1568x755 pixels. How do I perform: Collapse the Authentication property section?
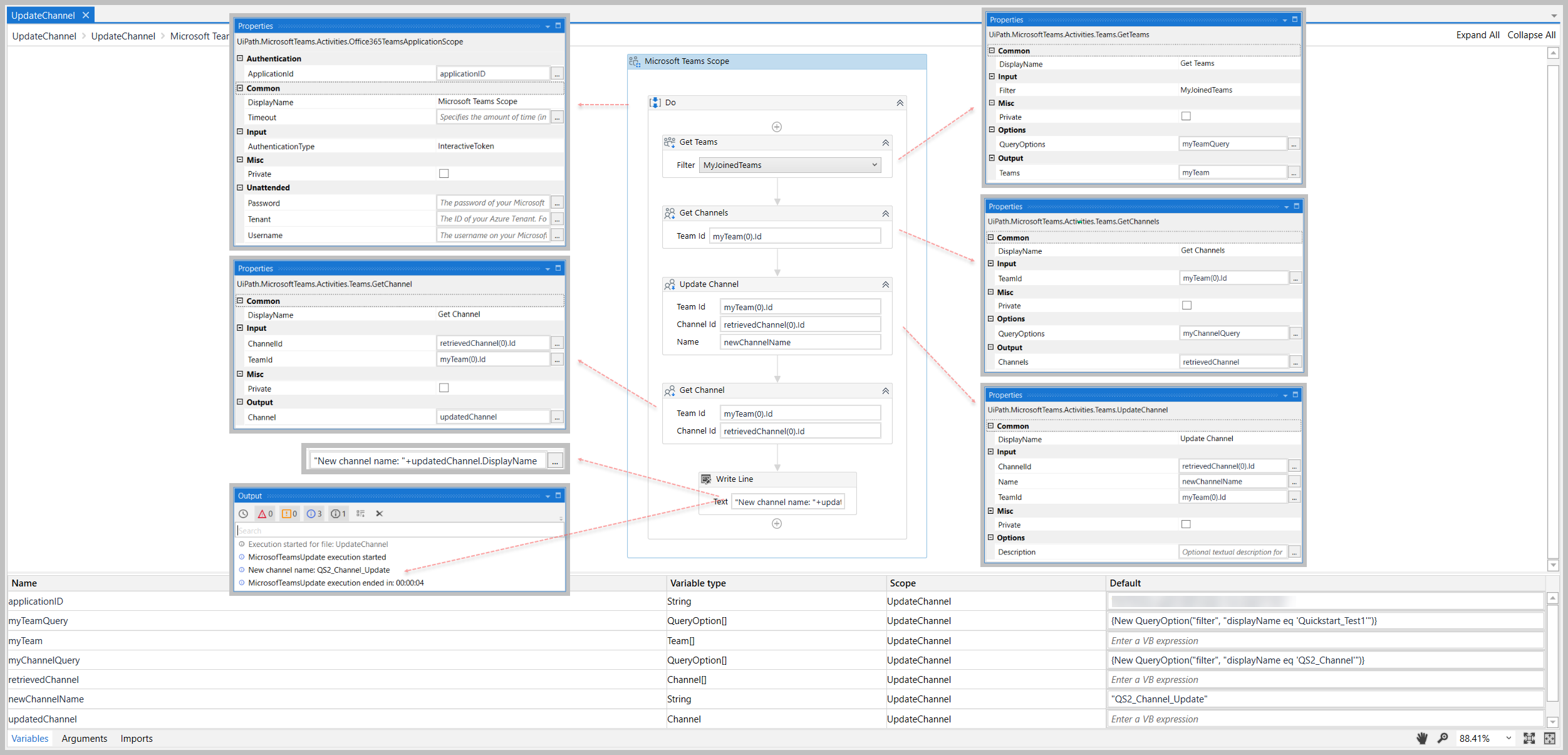(x=240, y=58)
